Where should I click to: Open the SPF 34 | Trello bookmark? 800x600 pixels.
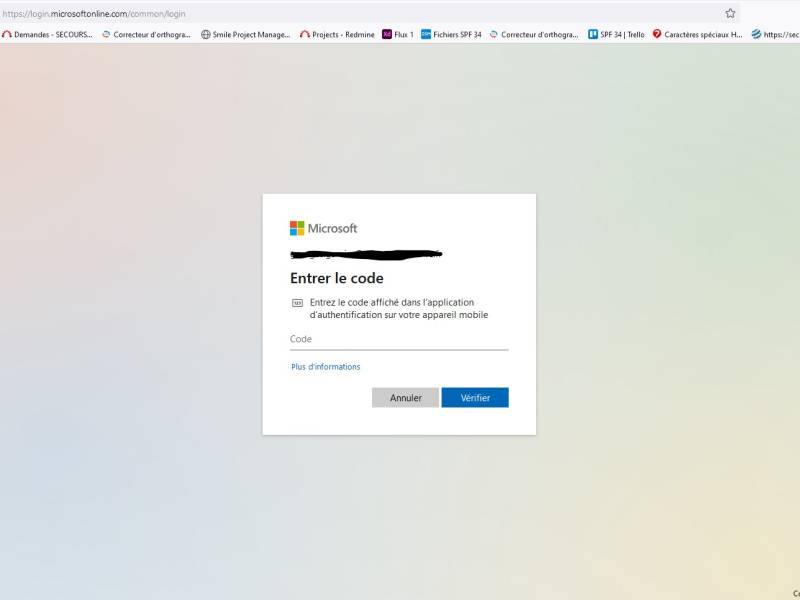[x=616, y=35]
